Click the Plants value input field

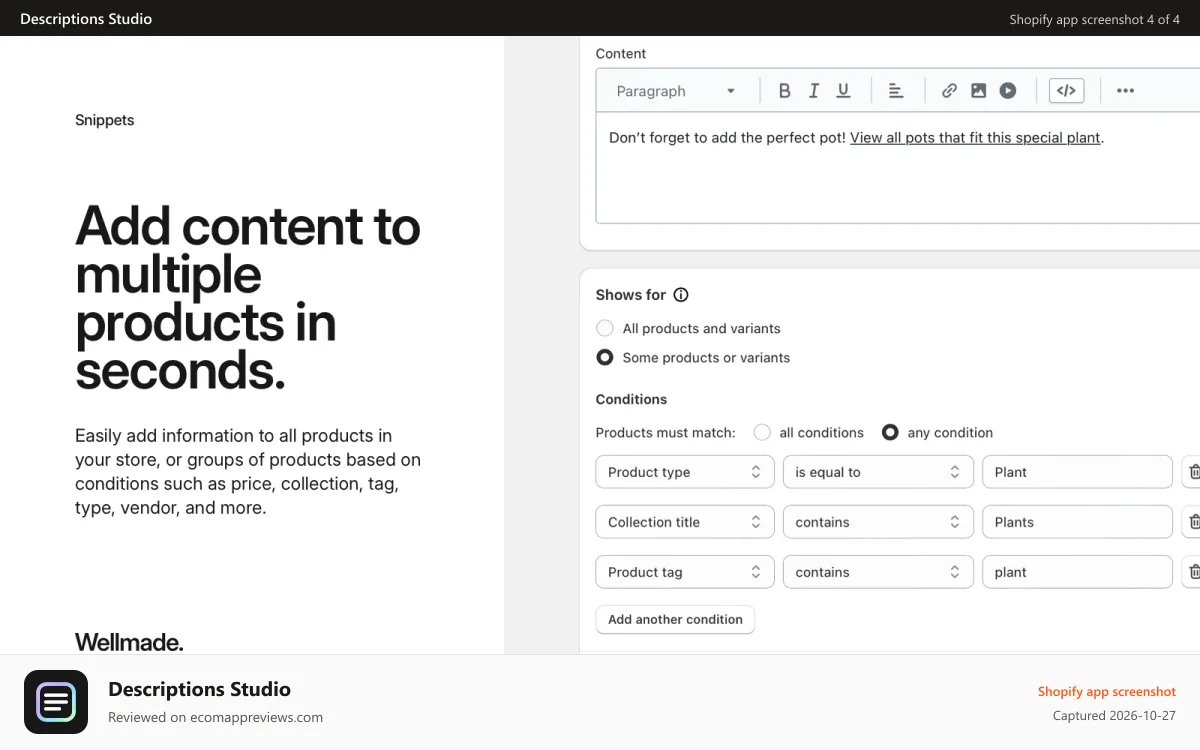[x=1077, y=522]
